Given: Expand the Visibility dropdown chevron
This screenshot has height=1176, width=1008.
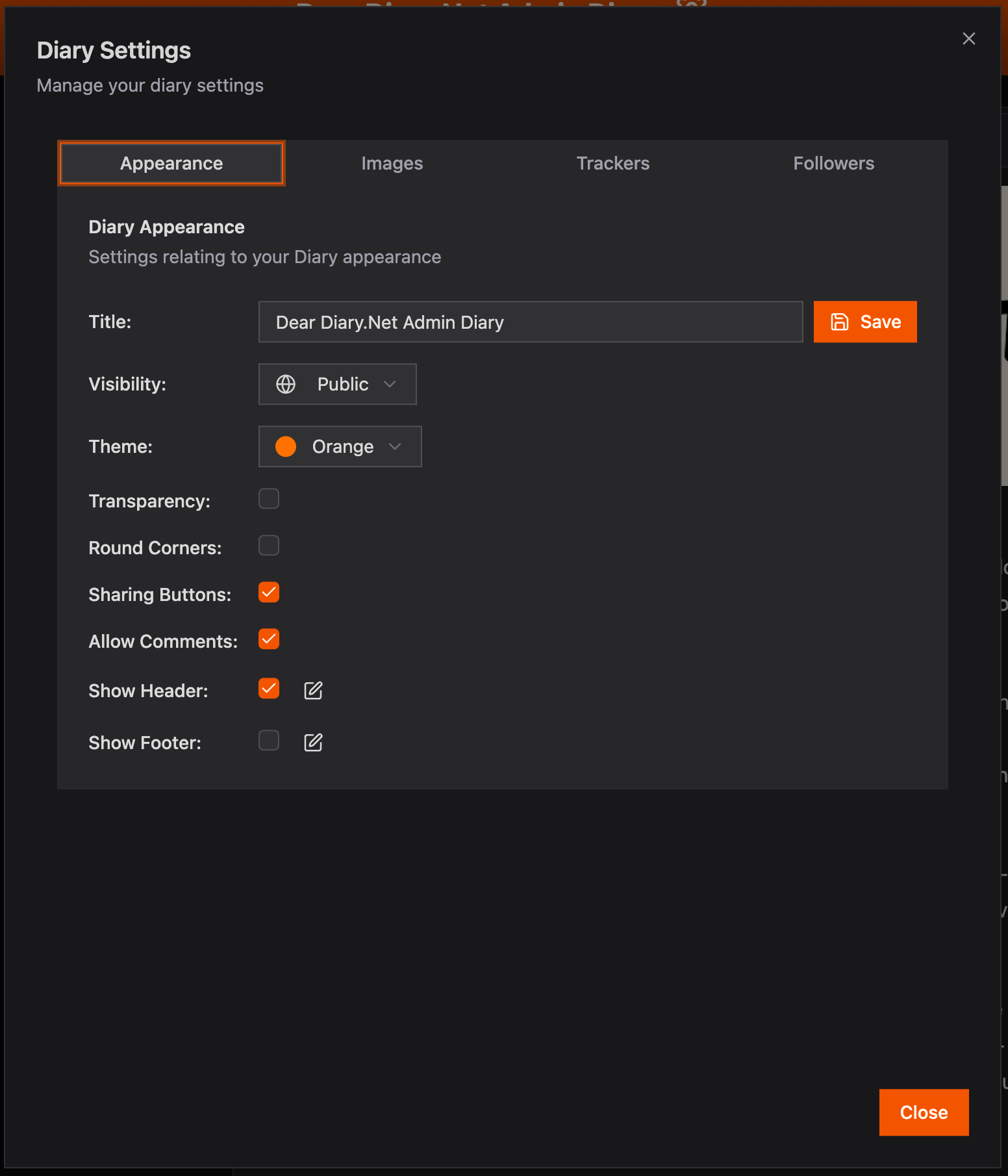Looking at the screenshot, I should 390,384.
